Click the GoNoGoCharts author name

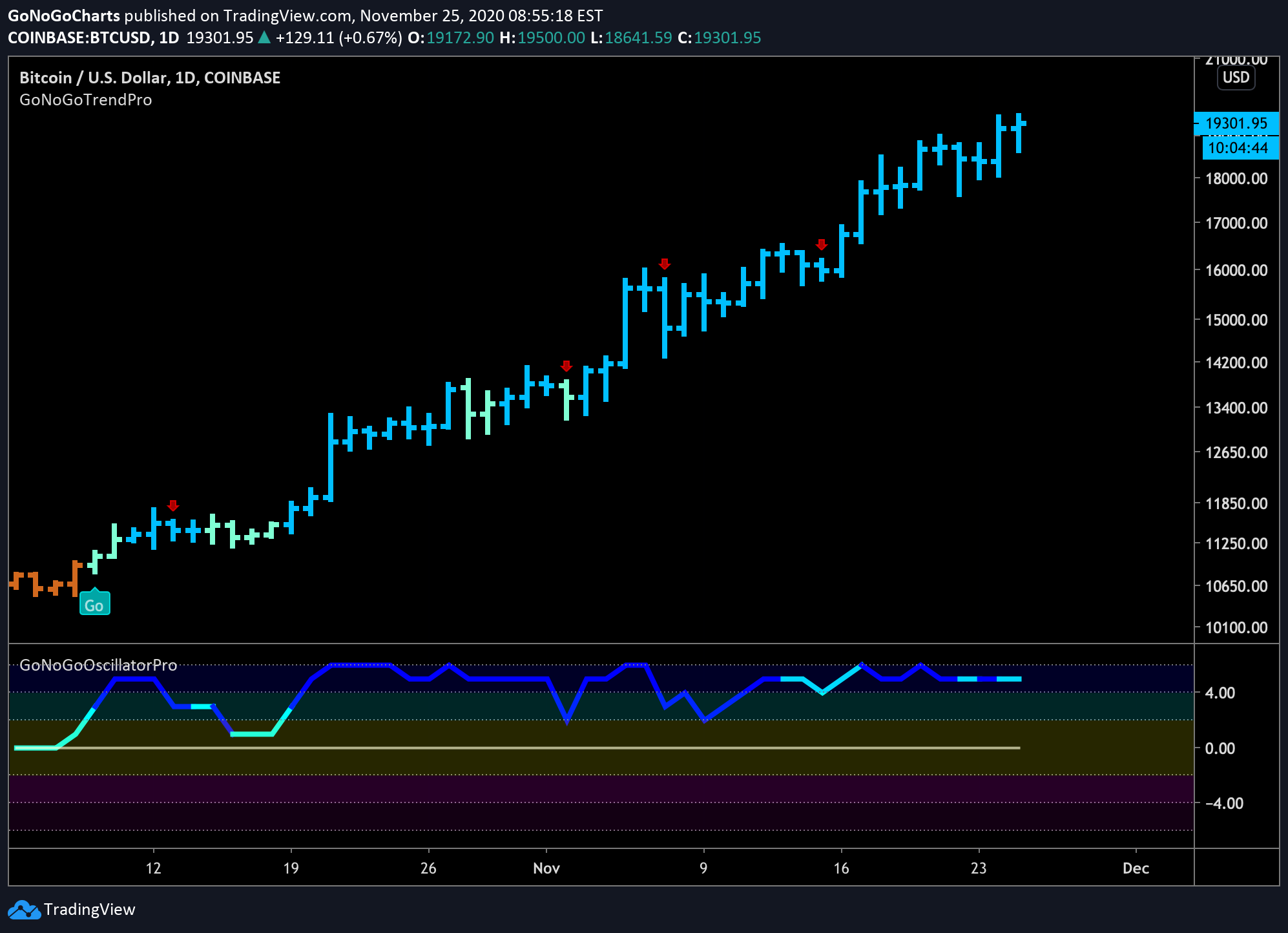click(x=64, y=16)
